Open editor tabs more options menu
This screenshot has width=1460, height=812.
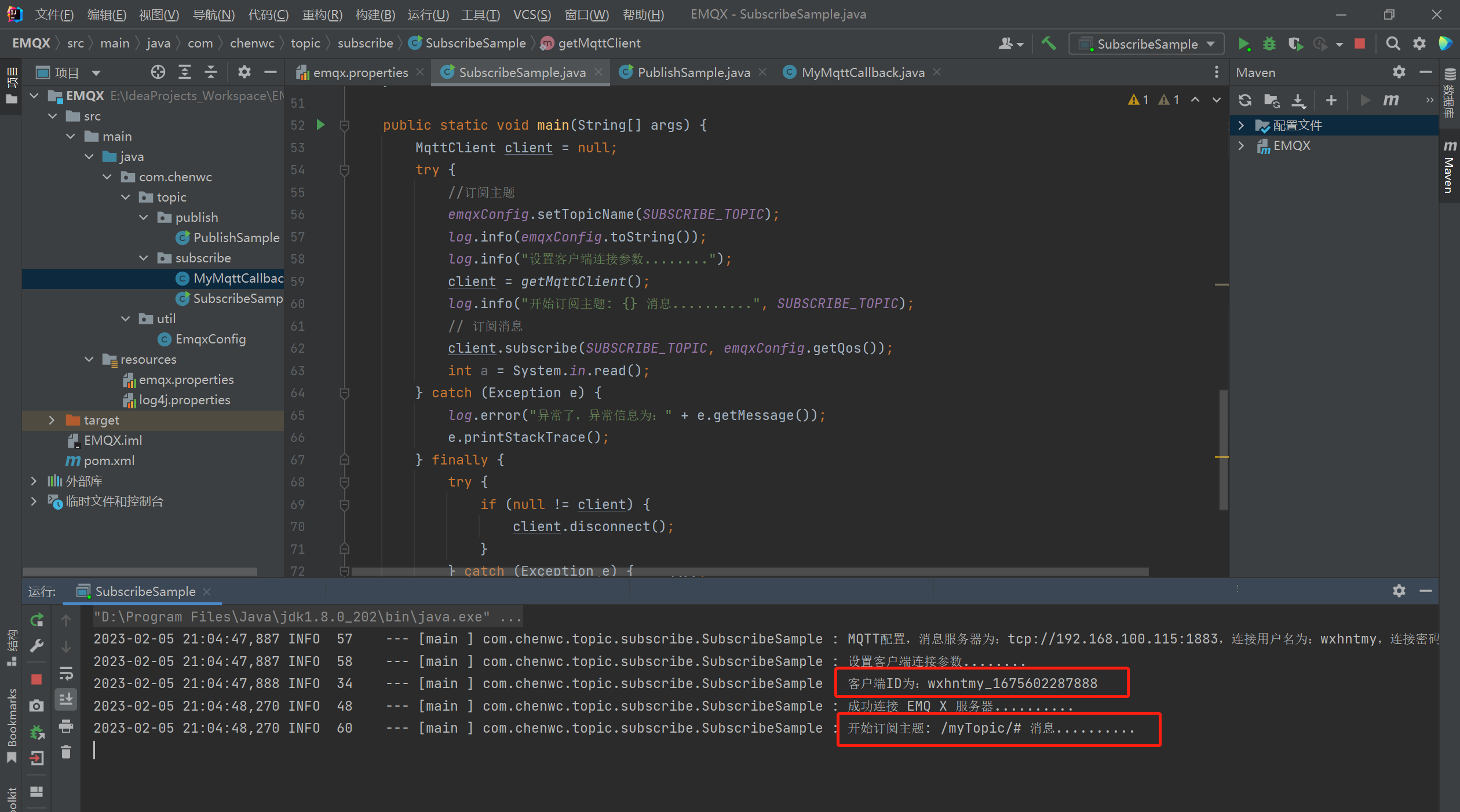[1216, 72]
